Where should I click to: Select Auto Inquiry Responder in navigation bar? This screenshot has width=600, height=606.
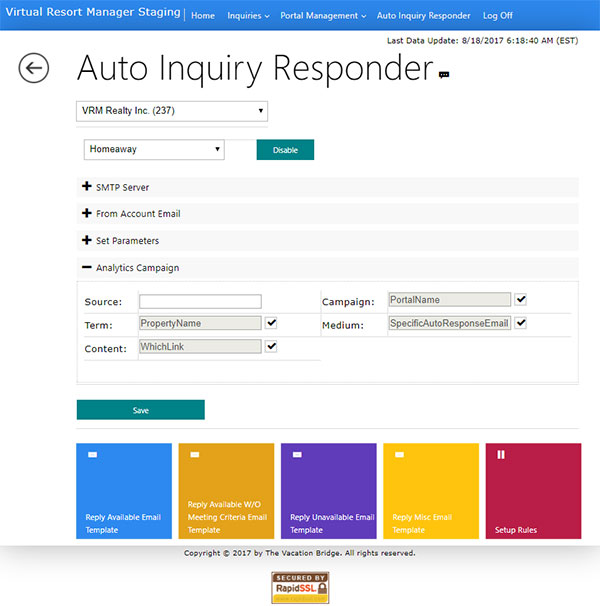point(423,16)
